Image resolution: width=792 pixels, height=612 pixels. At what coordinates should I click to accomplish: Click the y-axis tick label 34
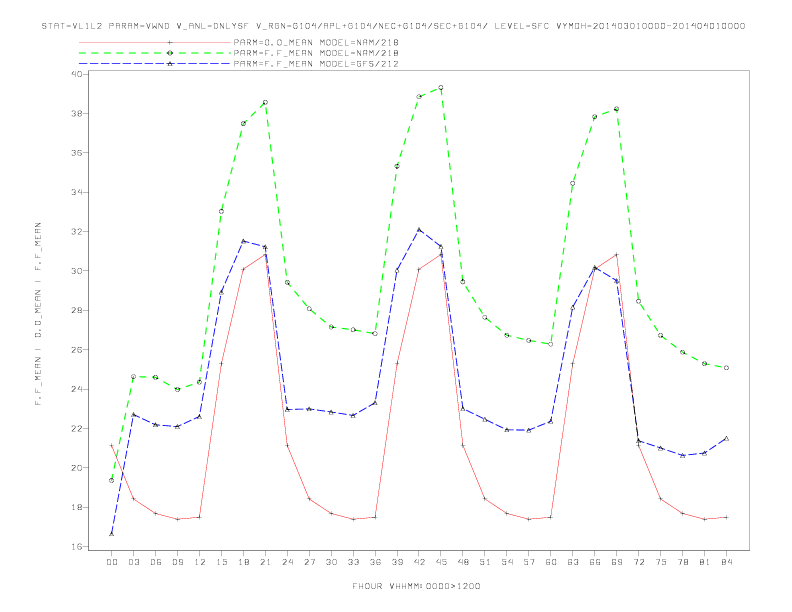pyautogui.click(x=77, y=192)
